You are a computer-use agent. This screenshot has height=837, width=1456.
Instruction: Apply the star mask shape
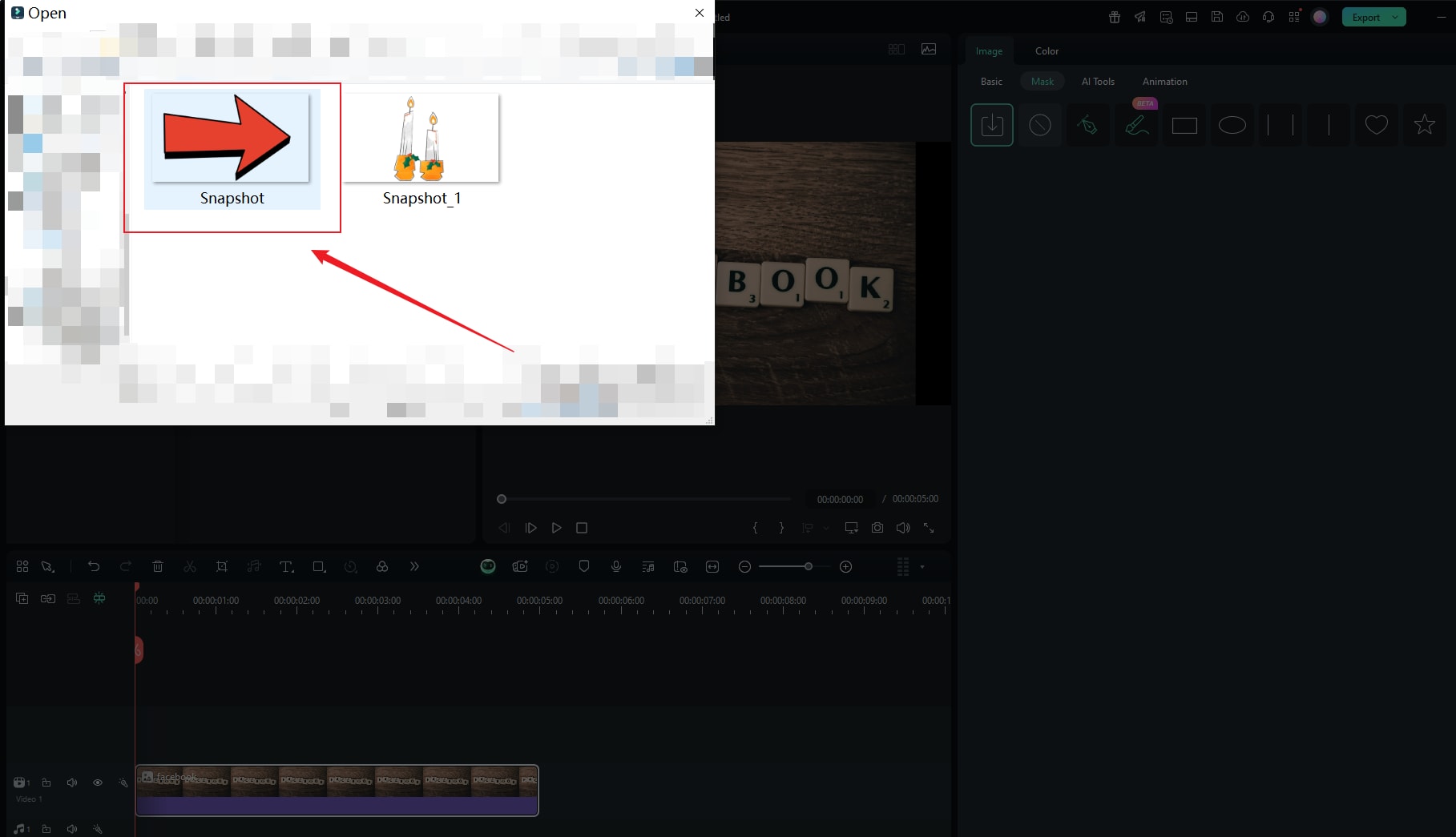click(1425, 125)
